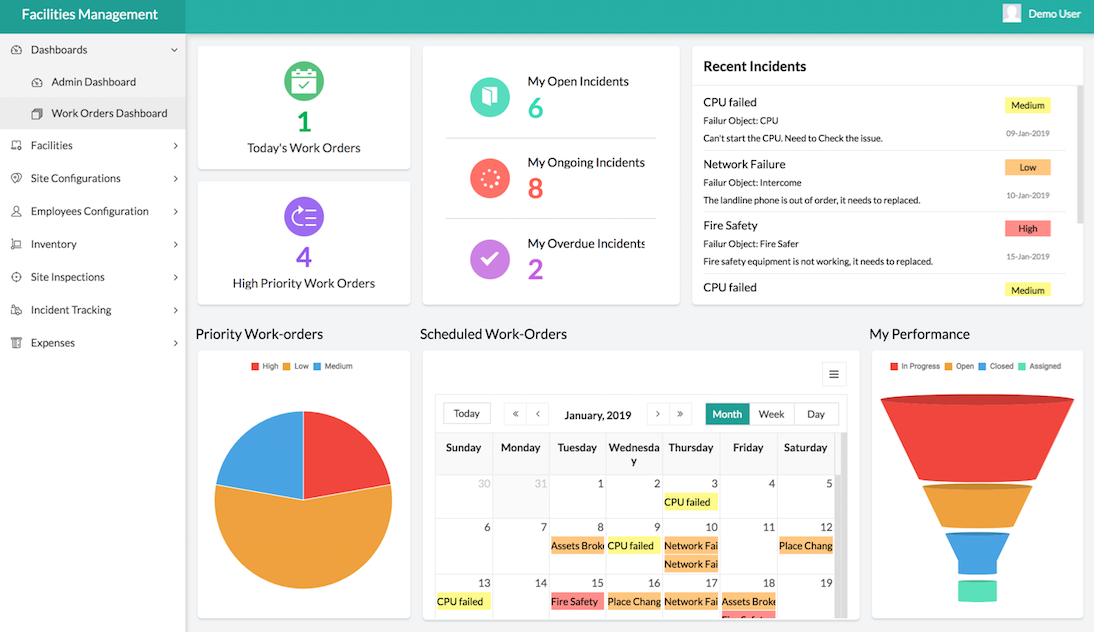Open the calendar hamburger menu icon
This screenshot has height=632, width=1094.
[x=834, y=375]
